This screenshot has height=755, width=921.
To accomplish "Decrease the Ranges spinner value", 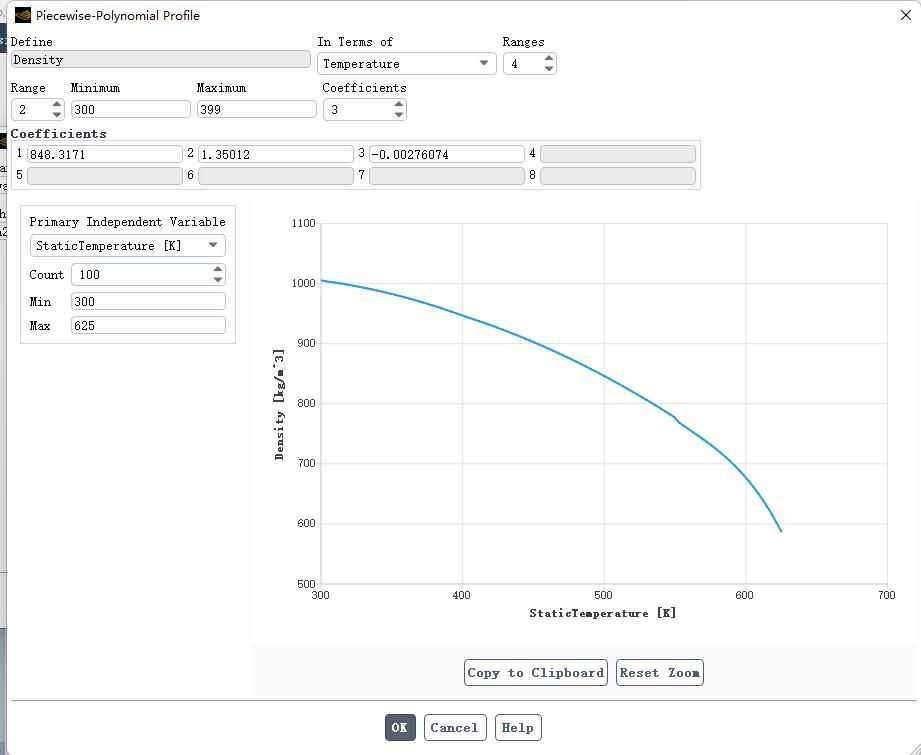I will click(549, 69).
